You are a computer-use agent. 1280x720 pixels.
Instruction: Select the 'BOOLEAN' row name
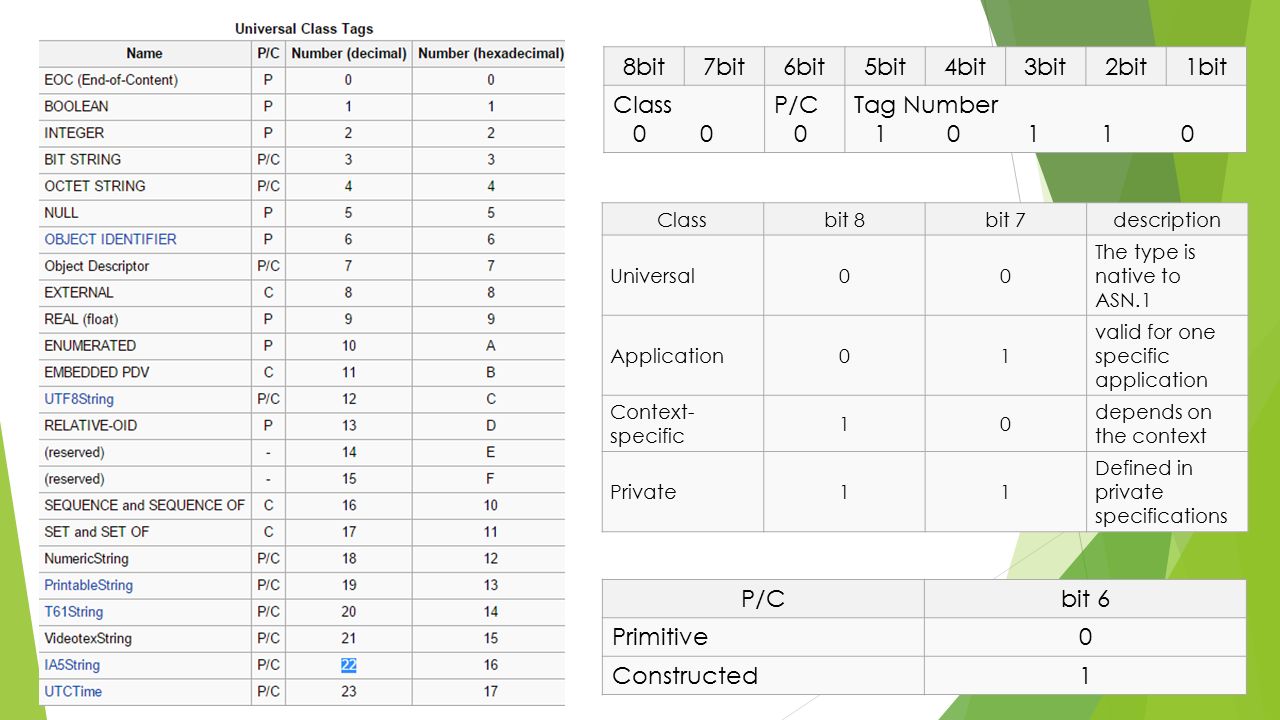click(76, 106)
